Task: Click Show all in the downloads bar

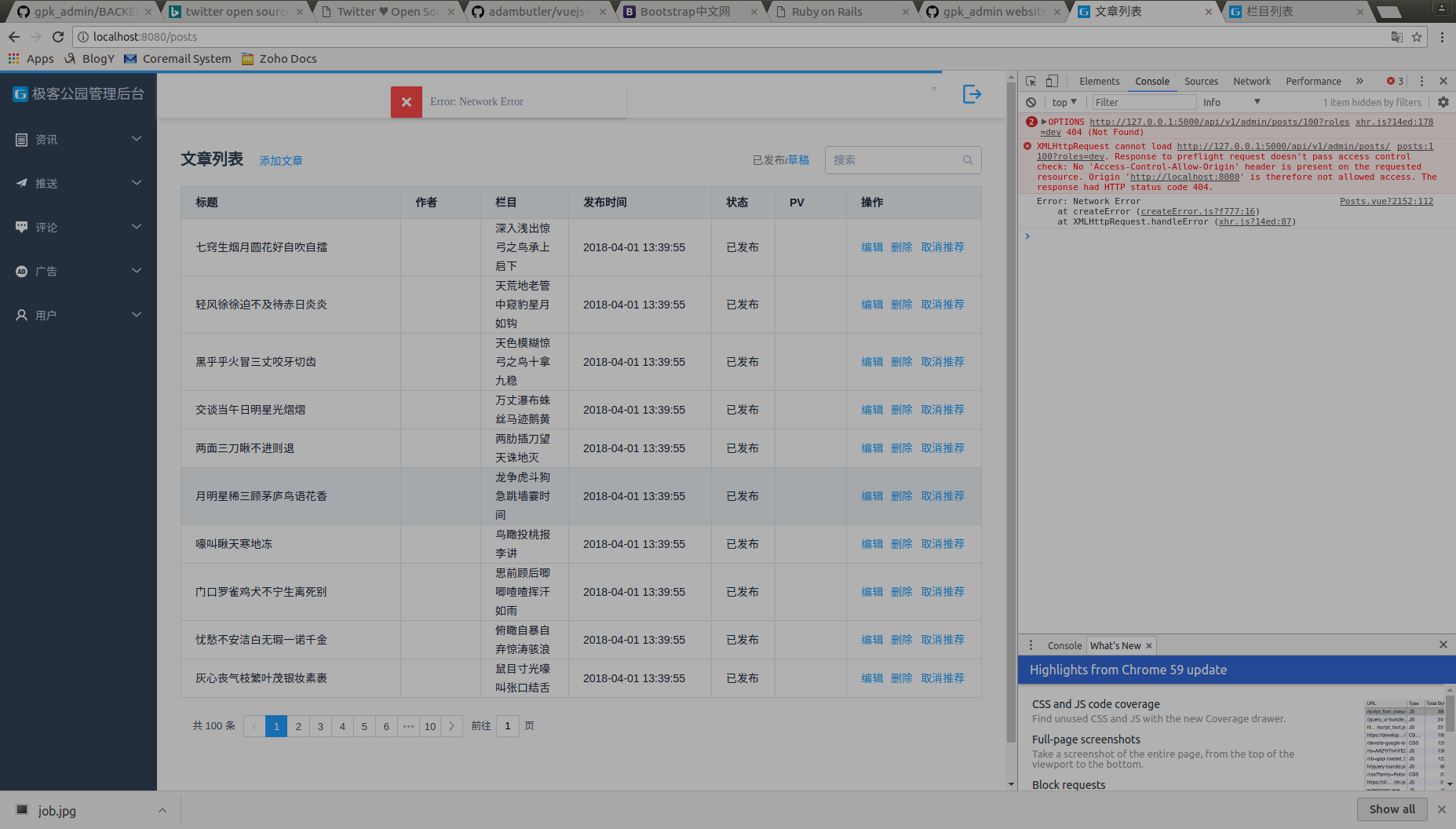Action: pos(1392,809)
